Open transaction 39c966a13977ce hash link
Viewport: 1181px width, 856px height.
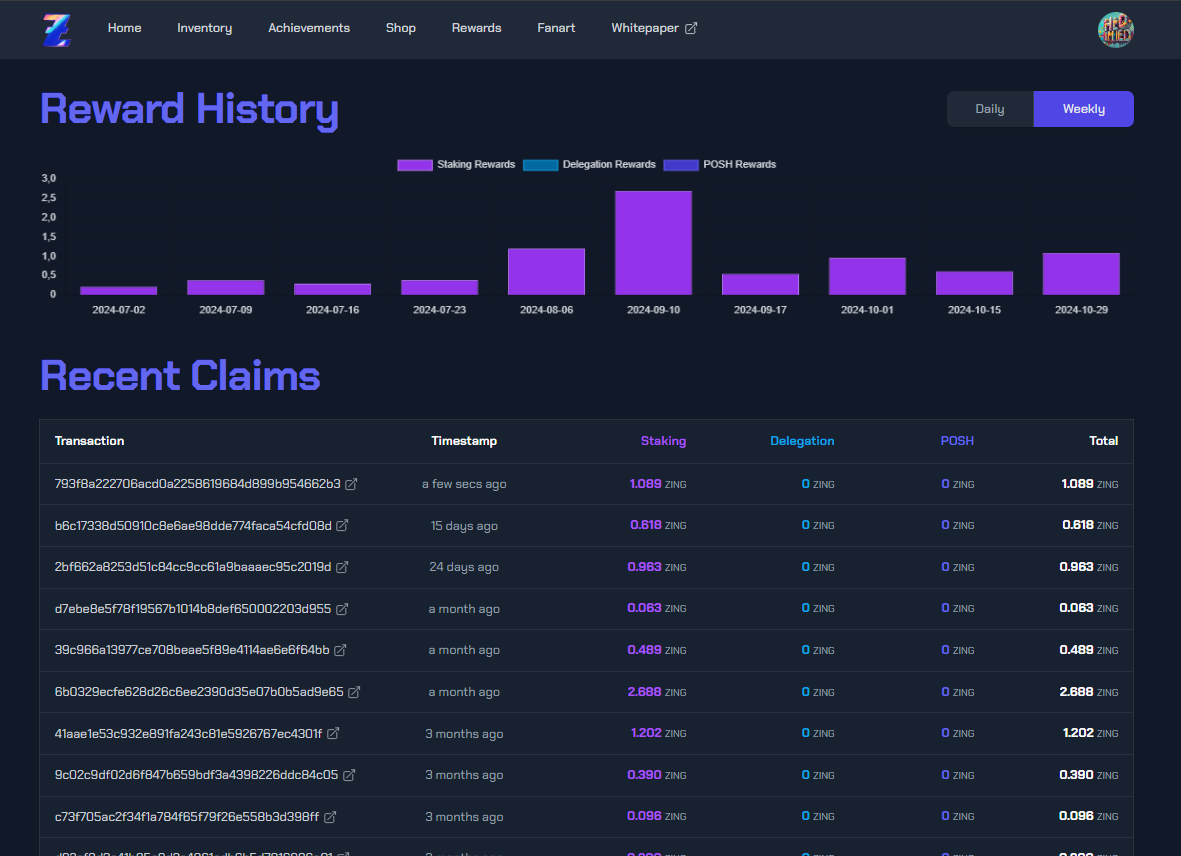(192, 650)
